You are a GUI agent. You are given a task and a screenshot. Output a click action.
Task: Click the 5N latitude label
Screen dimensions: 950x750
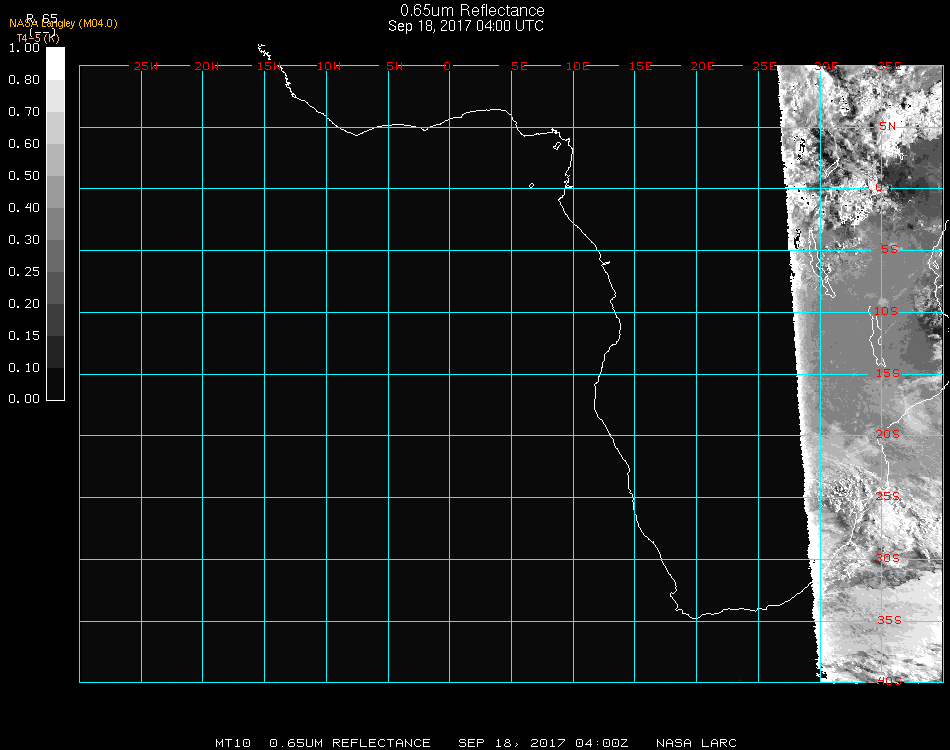tap(887, 126)
